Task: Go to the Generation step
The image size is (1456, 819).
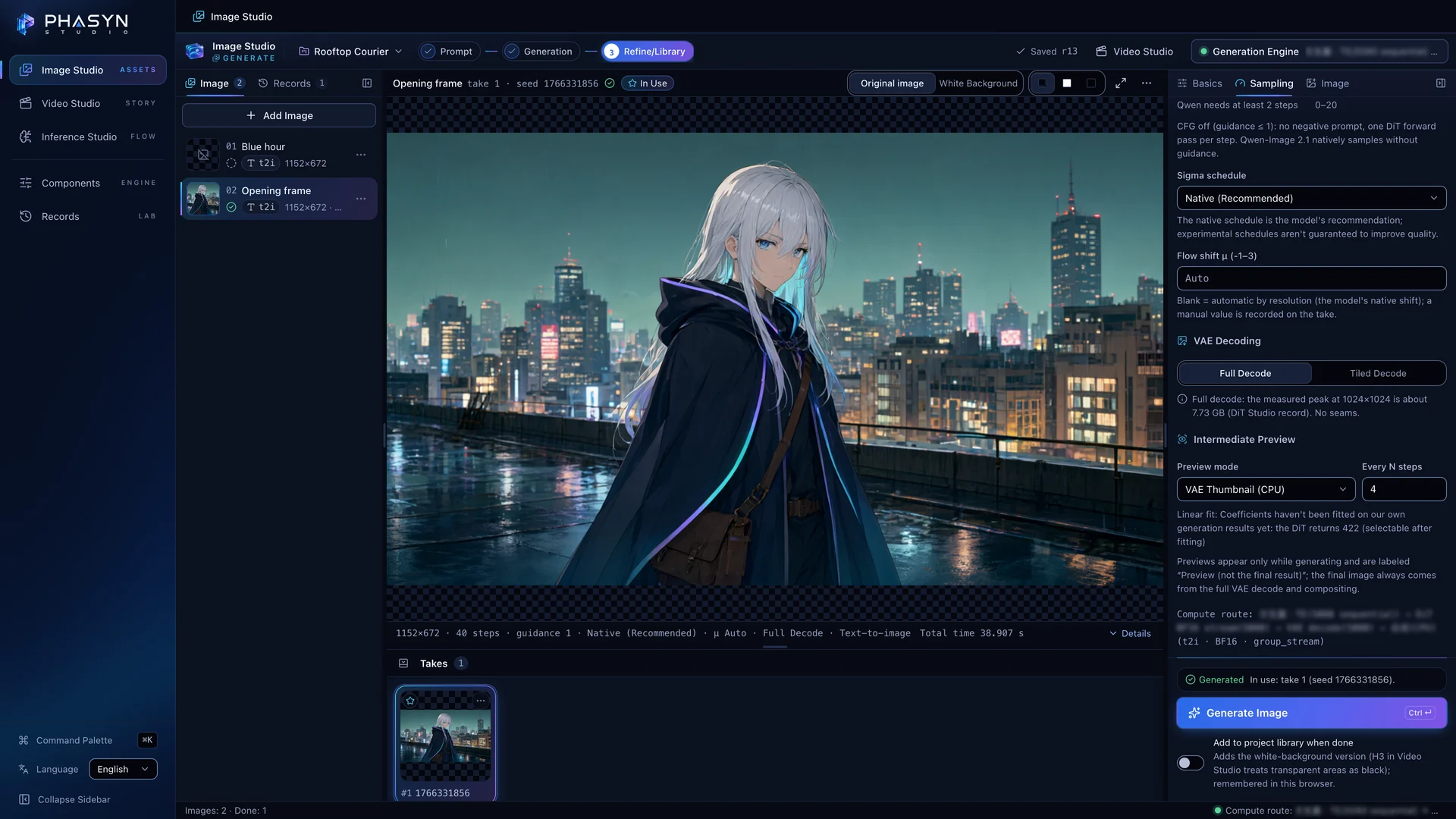Action: 540,52
